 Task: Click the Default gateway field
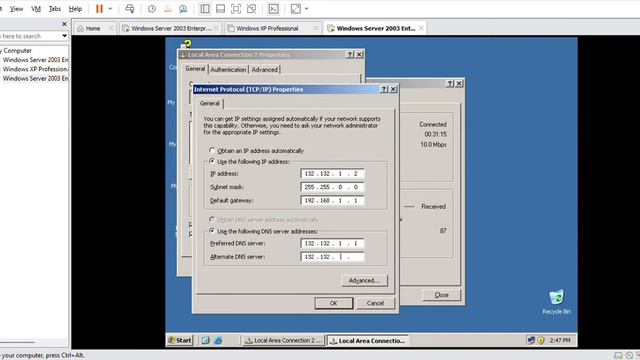click(332, 200)
